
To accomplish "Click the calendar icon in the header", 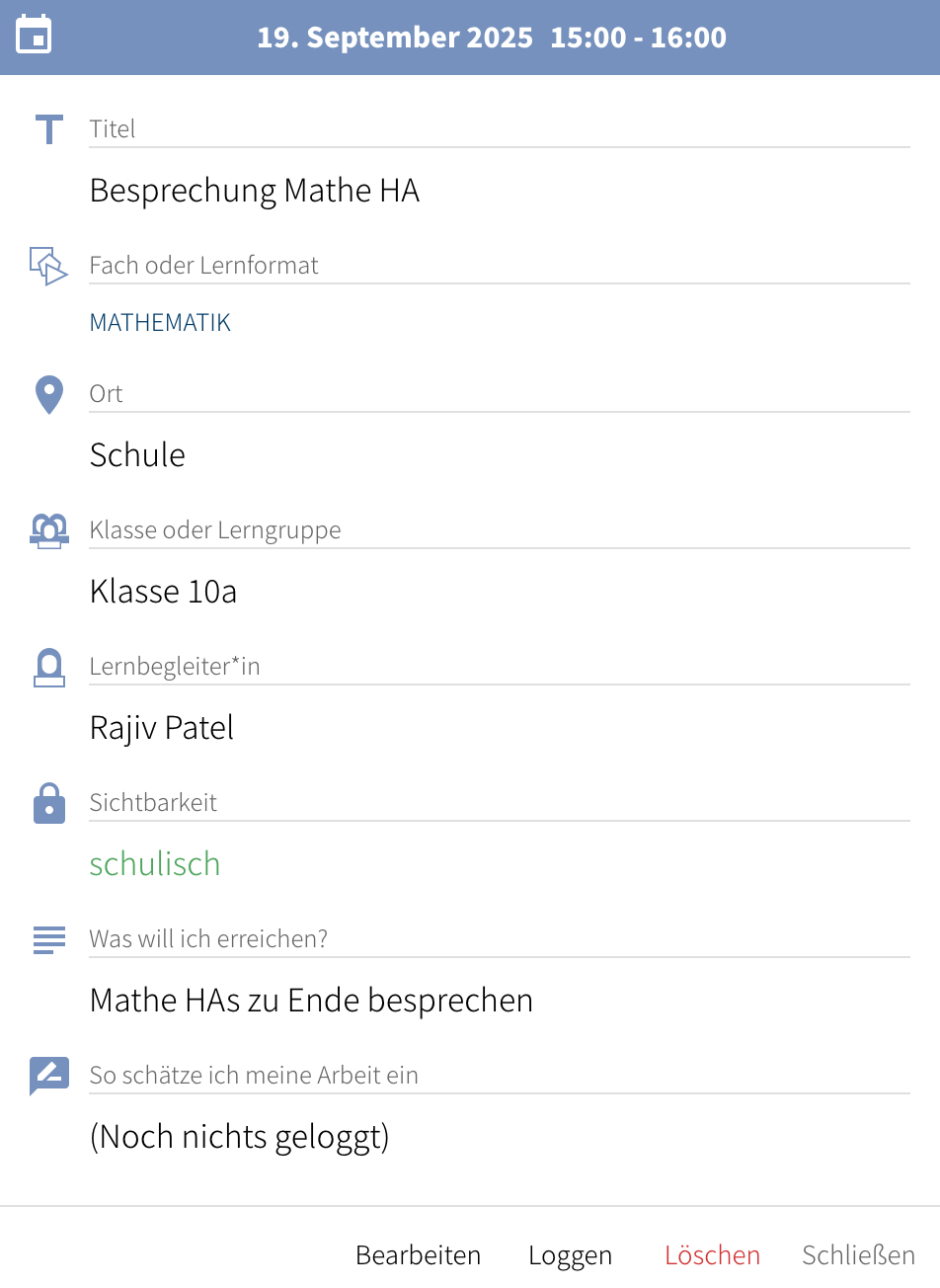I will 35,36.
